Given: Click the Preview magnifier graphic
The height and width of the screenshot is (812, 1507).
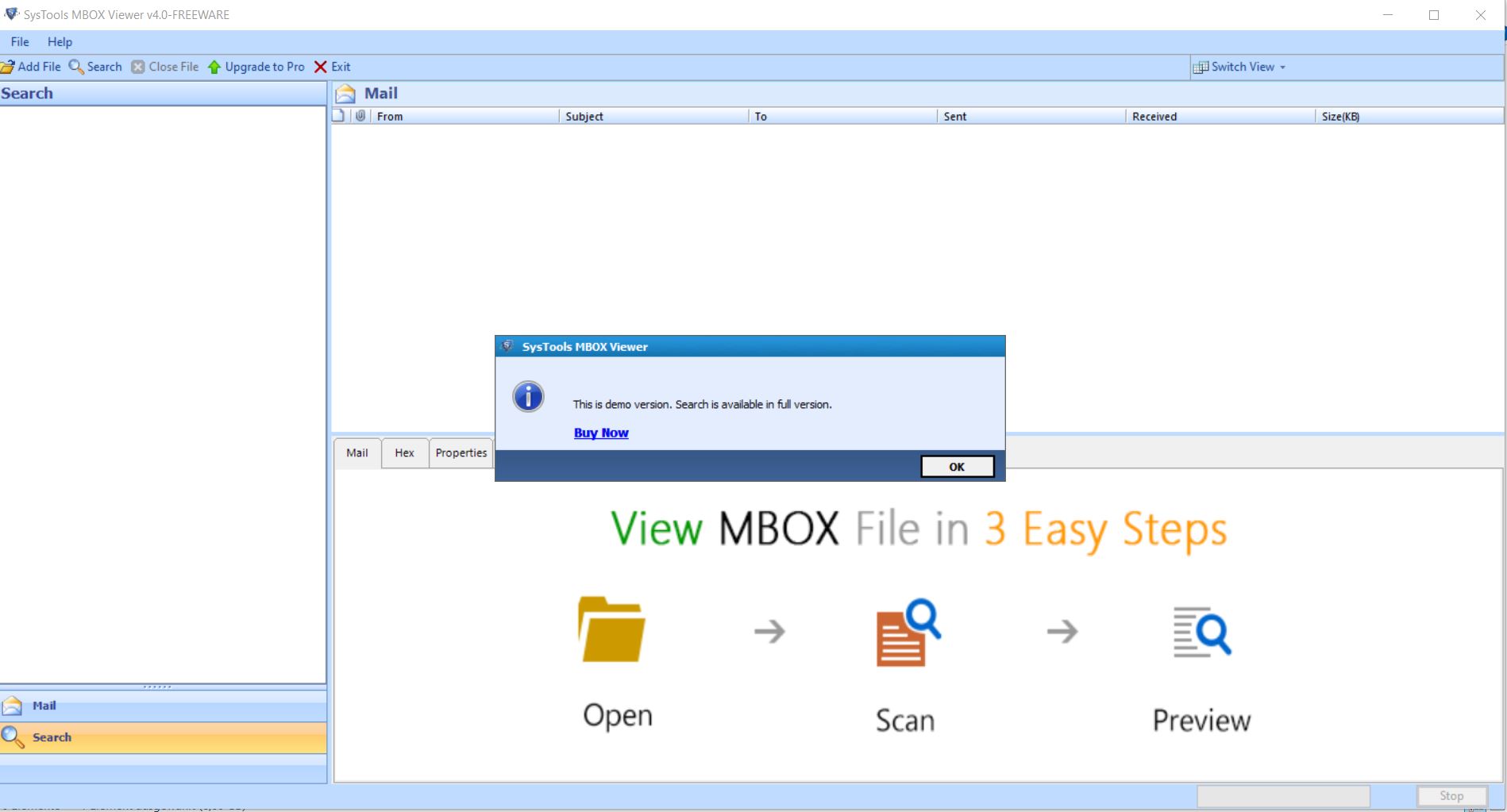Looking at the screenshot, I should point(1202,632).
